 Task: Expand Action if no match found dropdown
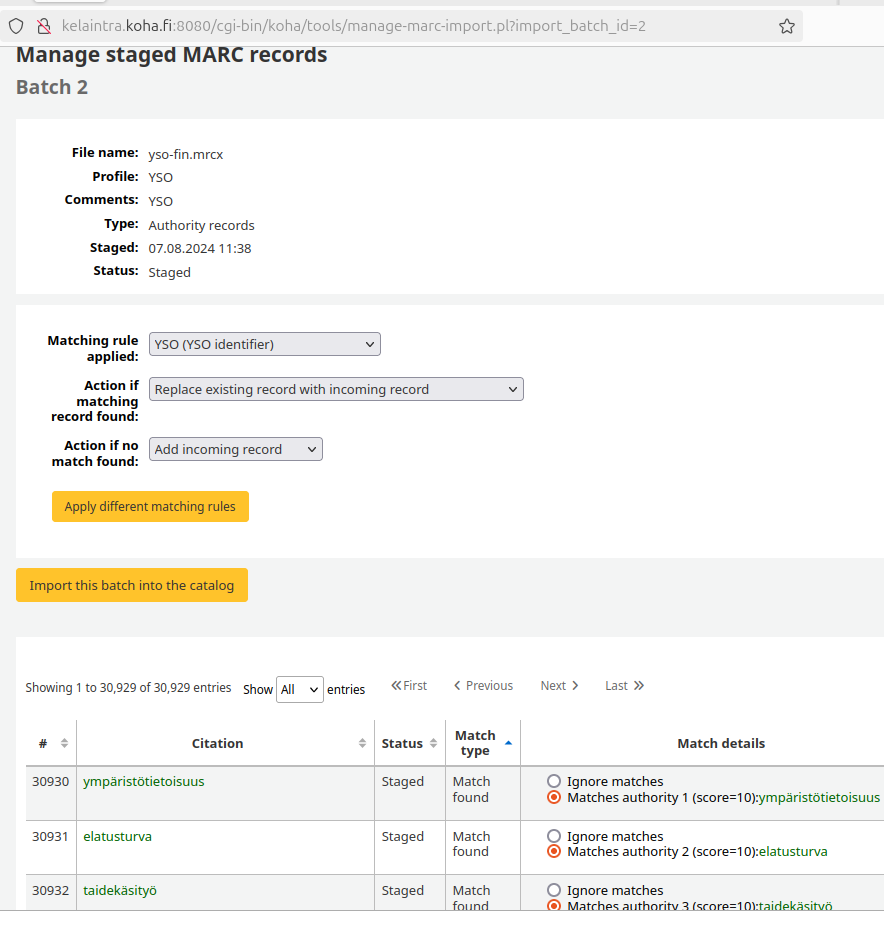236,449
